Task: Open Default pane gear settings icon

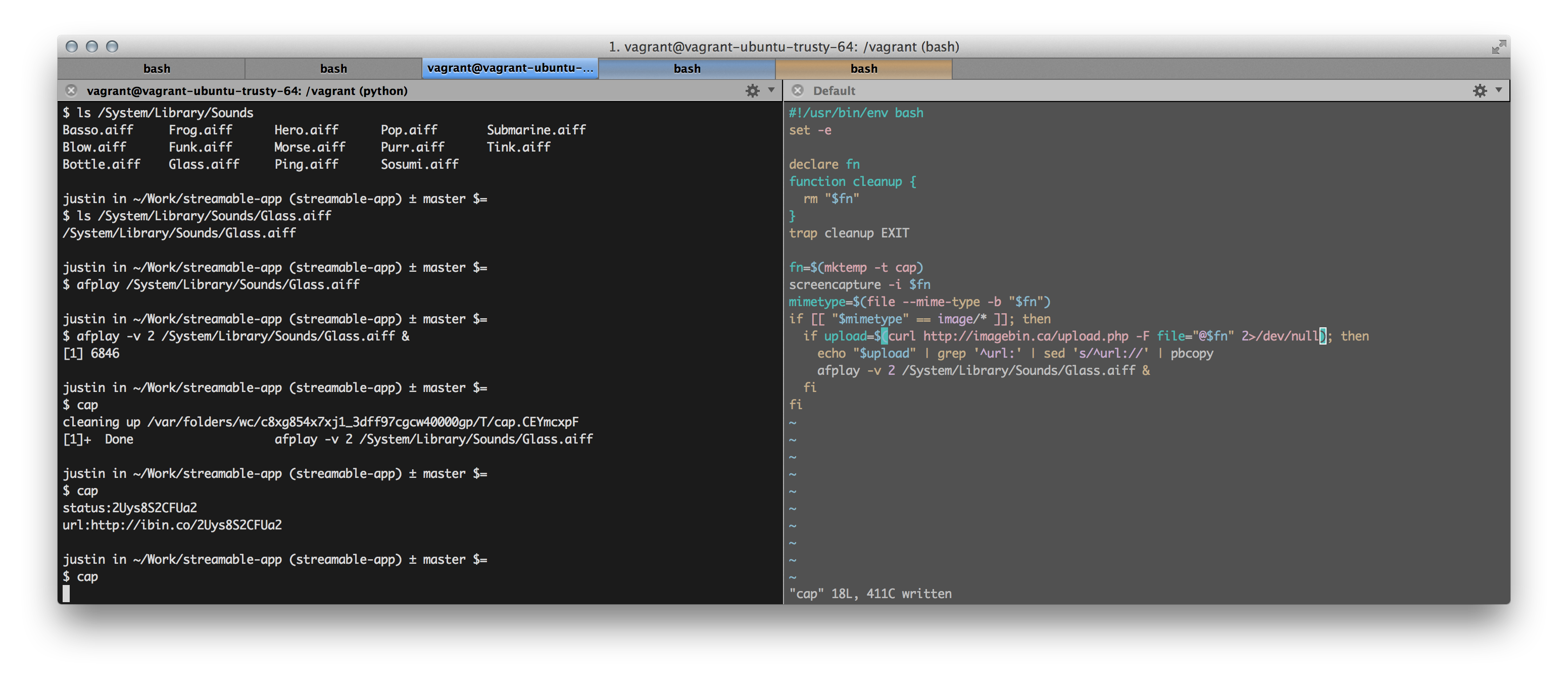Action: point(1480,90)
